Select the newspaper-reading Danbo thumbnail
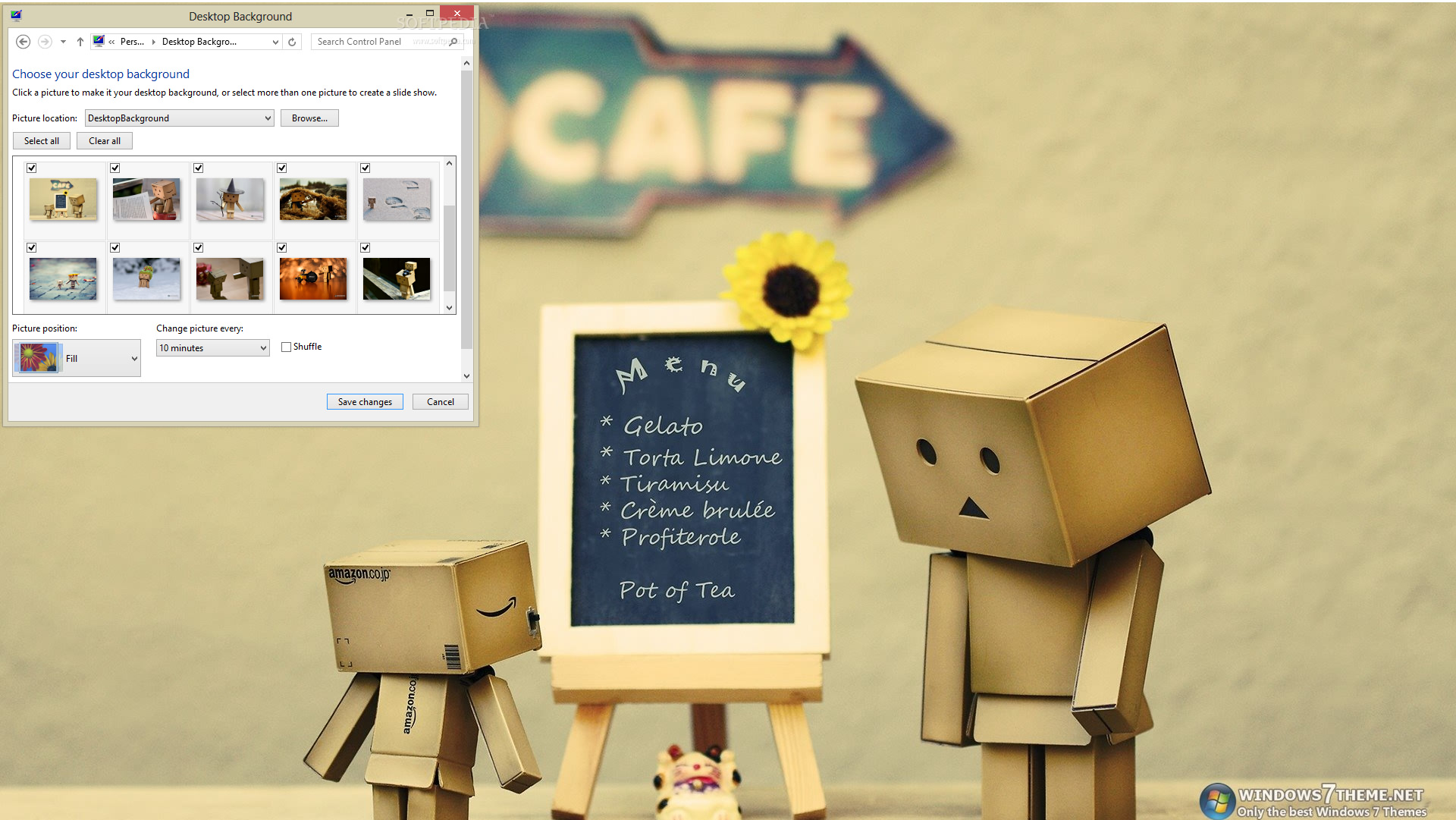The image size is (1456, 820). pos(146,200)
